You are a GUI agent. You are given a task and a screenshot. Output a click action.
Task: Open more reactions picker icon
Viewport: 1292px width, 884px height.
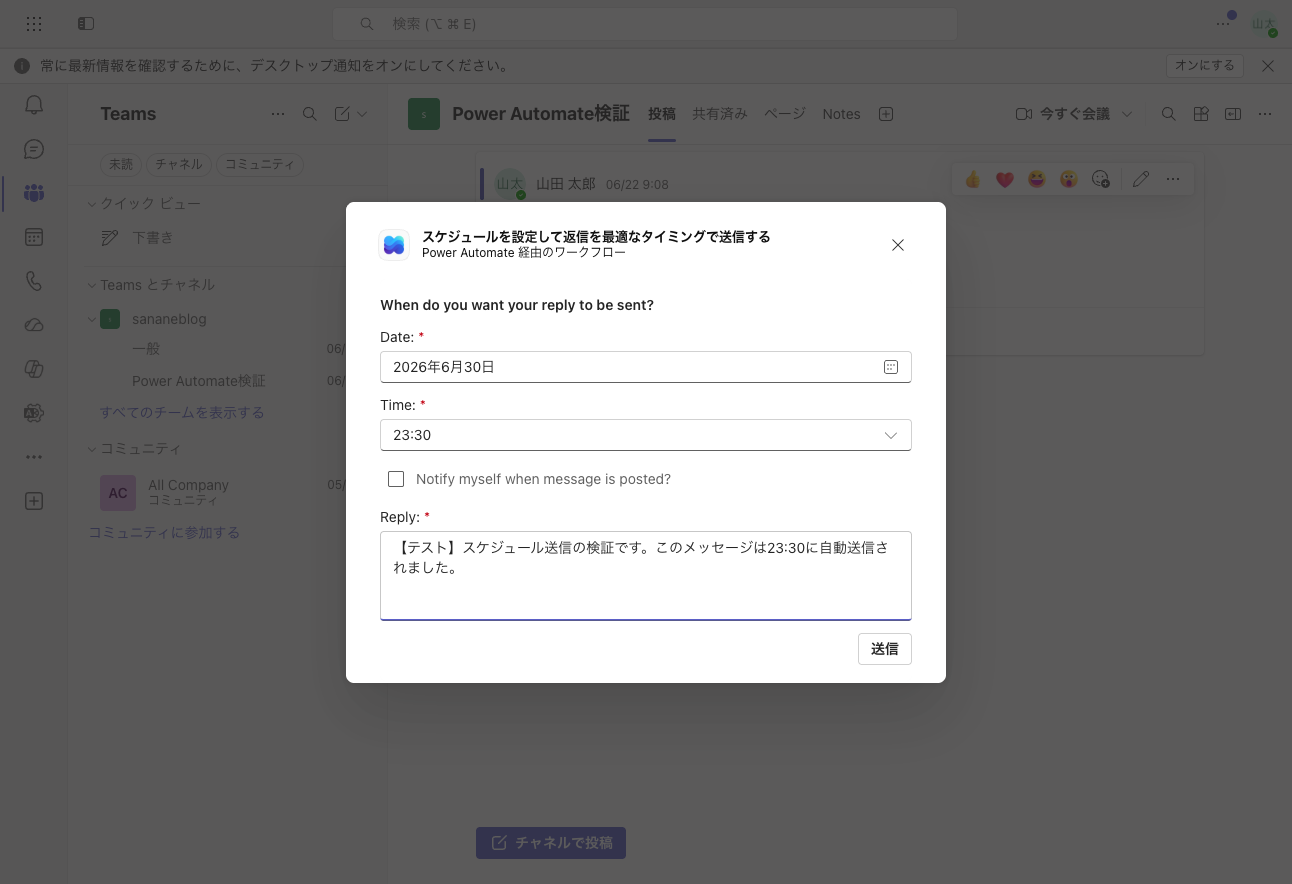pos(1101,179)
